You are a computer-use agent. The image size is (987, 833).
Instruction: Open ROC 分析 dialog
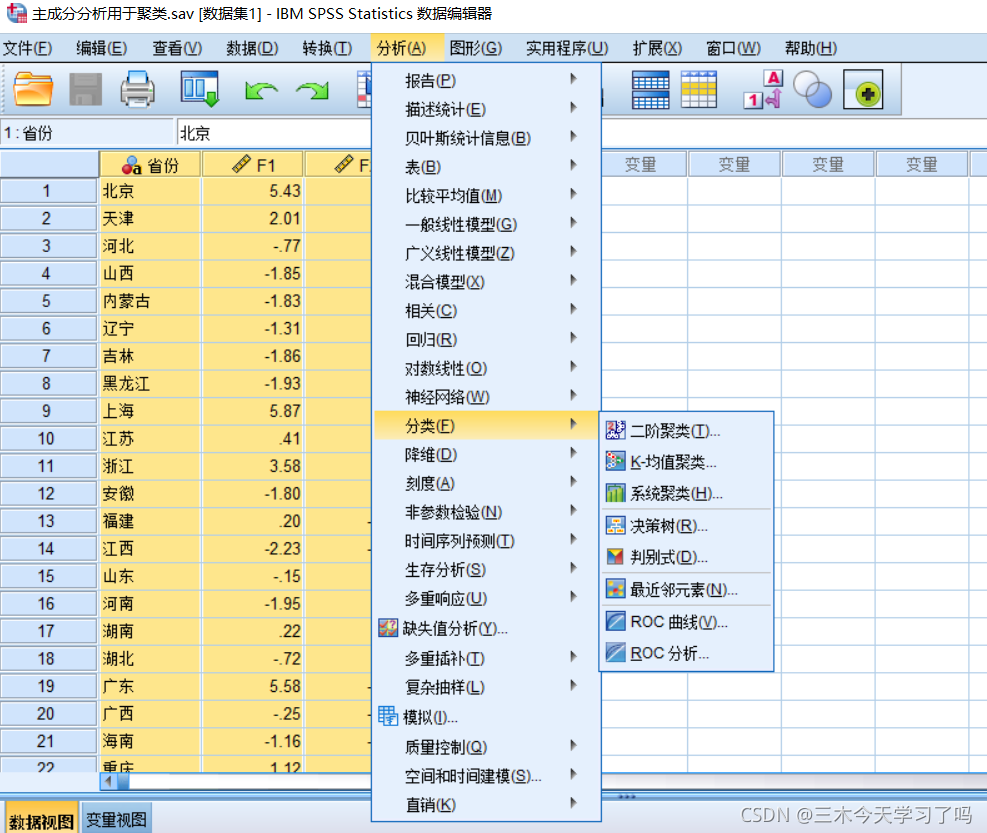point(686,653)
